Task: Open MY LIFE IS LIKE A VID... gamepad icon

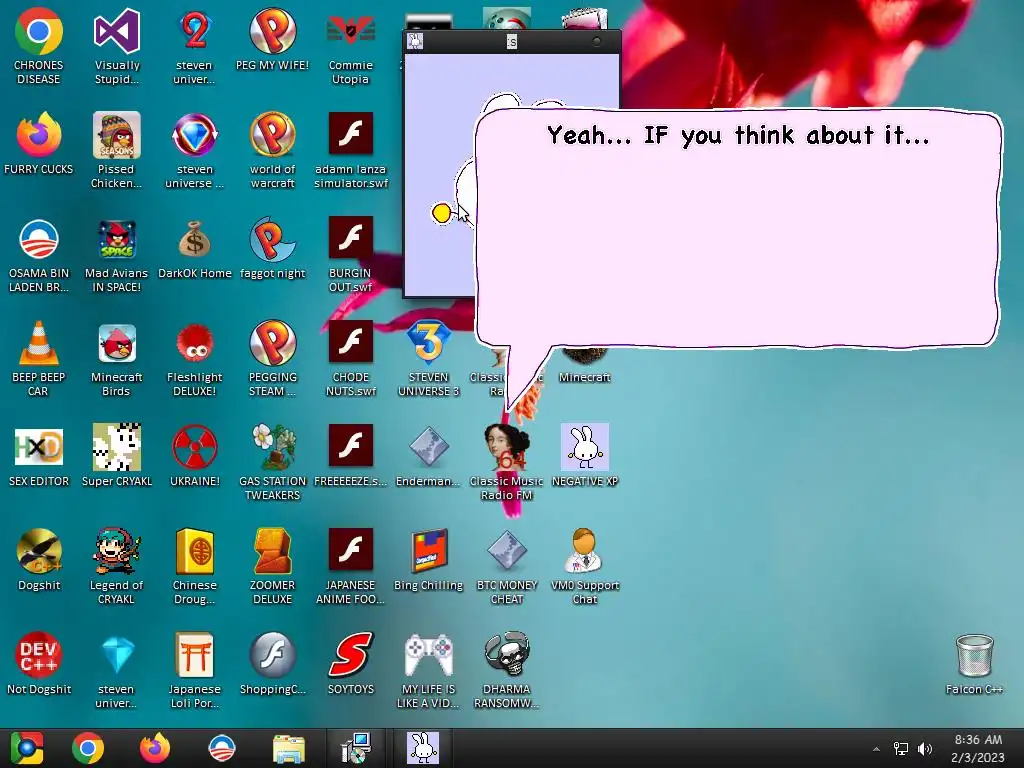Action: 428,670
